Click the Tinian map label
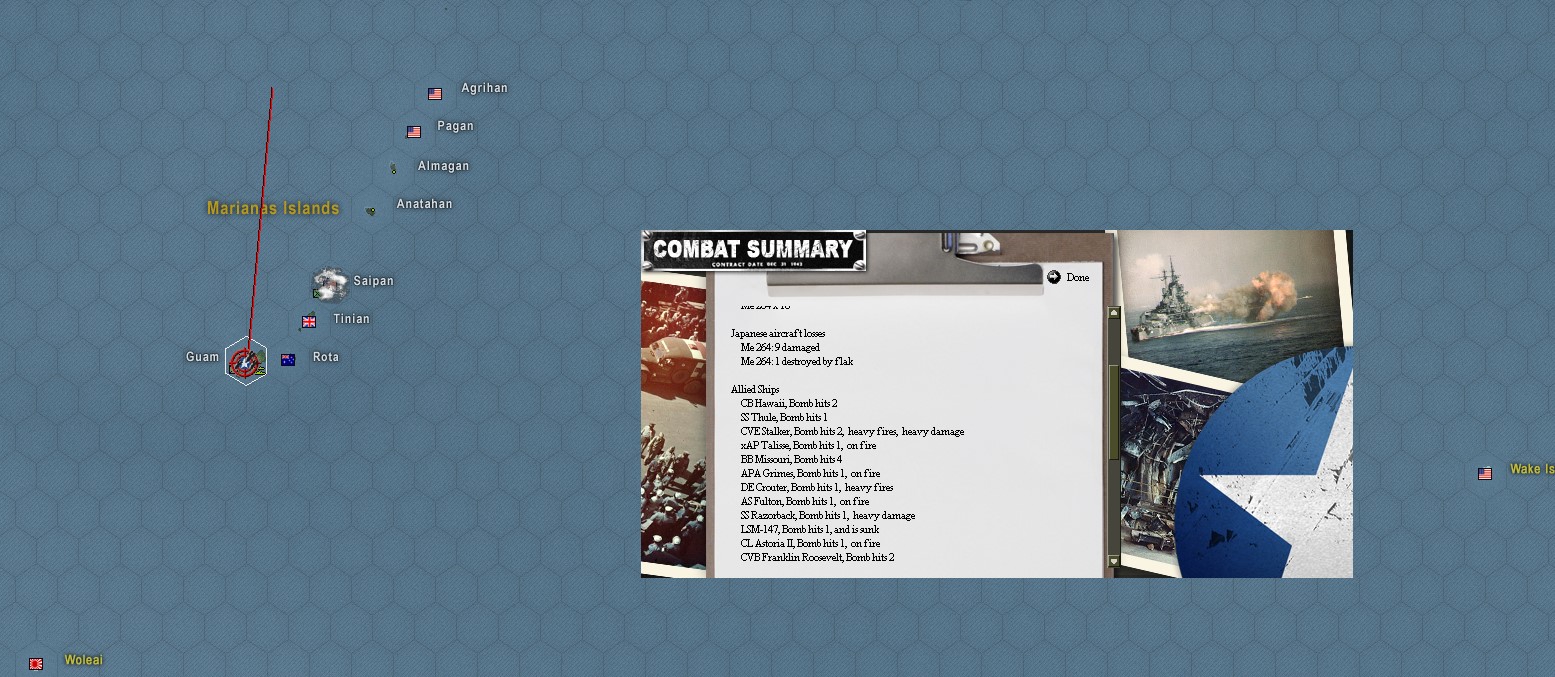Screen dimensions: 1555x677 point(351,319)
